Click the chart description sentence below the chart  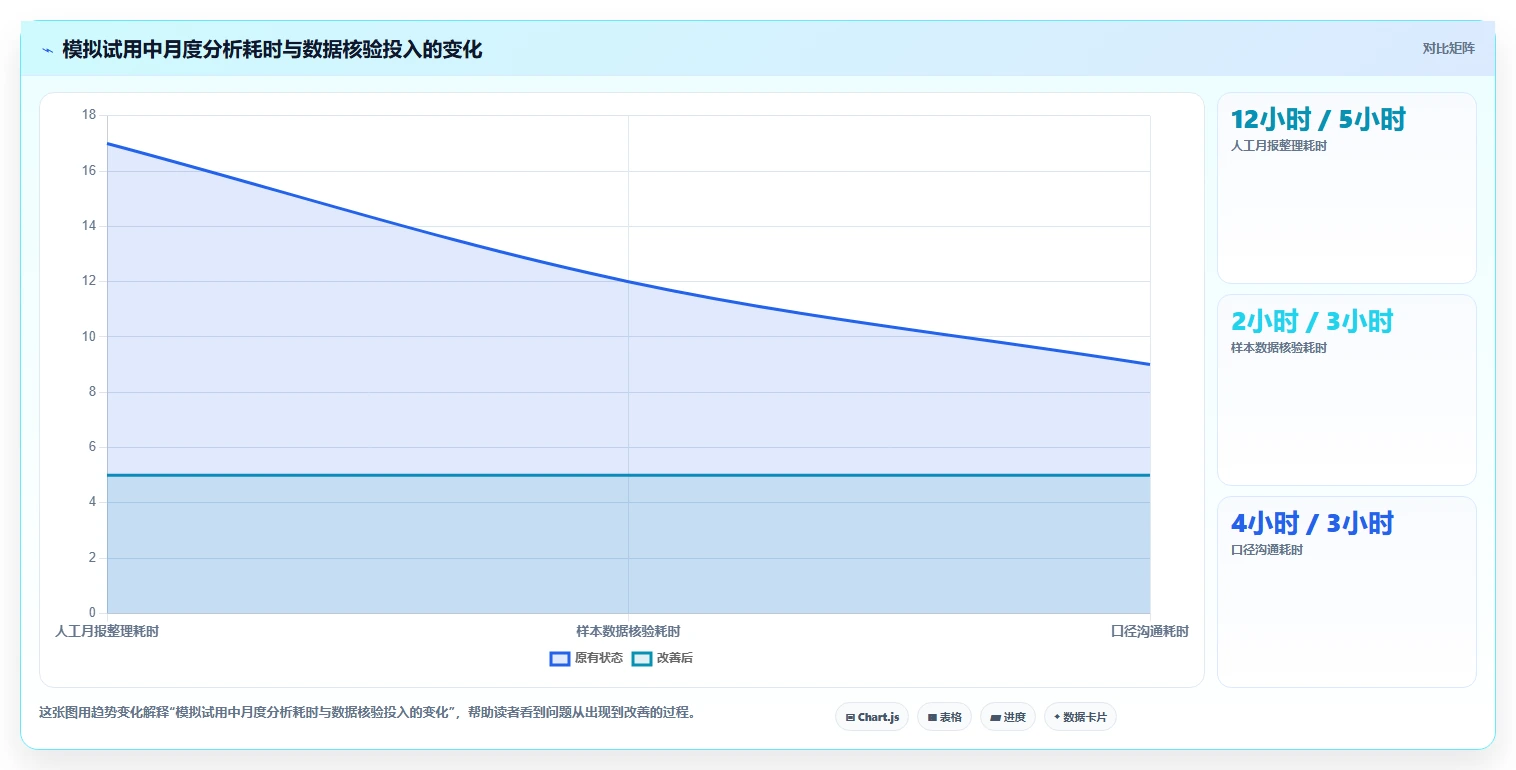click(x=367, y=713)
